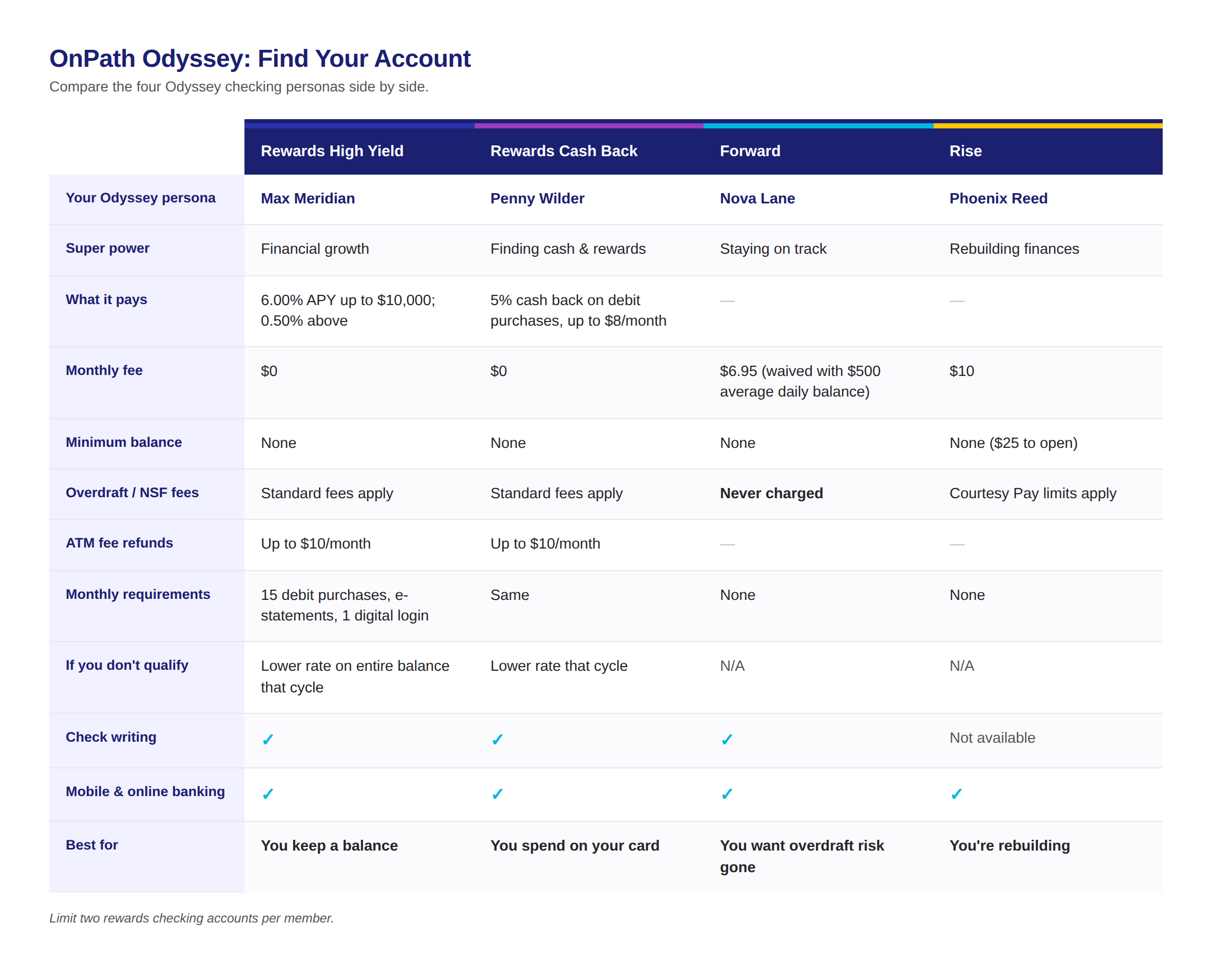1212x980 pixels.
Task: Click the persona name 'Phoenix Reed'
Action: (x=998, y=198)
